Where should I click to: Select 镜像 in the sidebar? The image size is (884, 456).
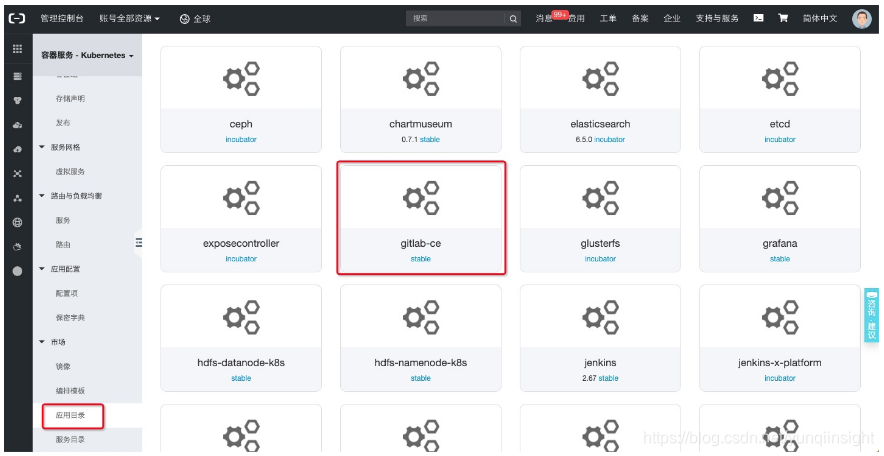(63, 366)
